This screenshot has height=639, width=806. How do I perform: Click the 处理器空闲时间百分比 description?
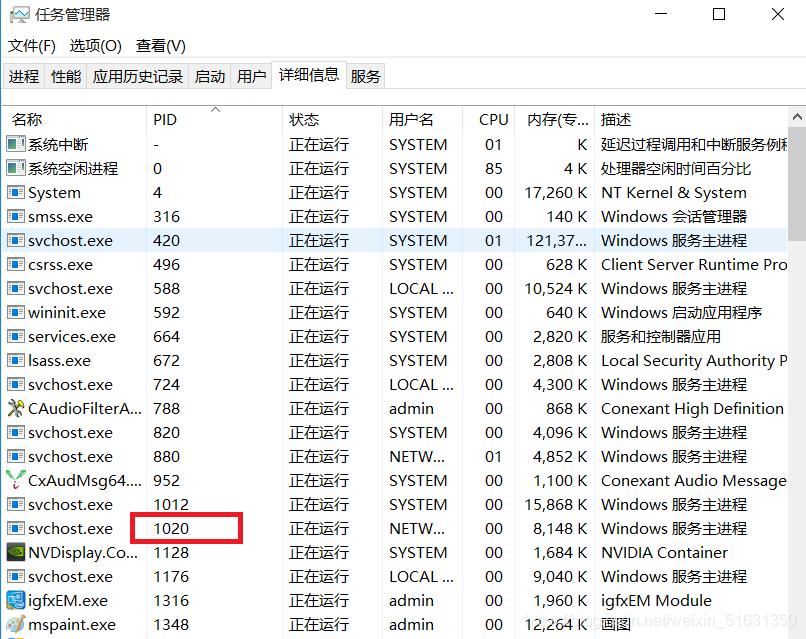click(676, 168)
